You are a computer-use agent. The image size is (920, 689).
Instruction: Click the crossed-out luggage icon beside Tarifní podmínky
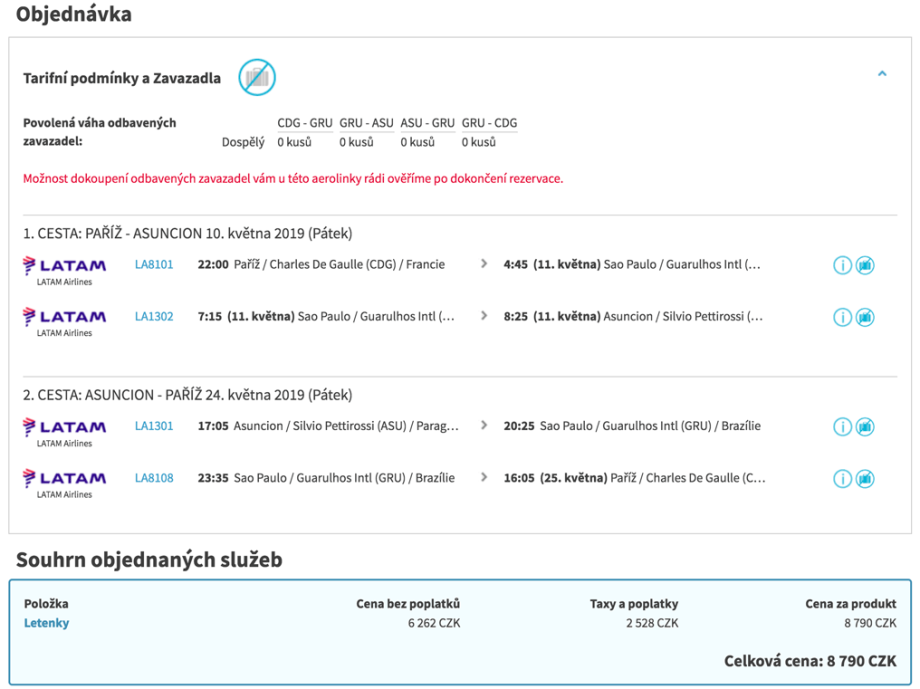coord(257,77)
